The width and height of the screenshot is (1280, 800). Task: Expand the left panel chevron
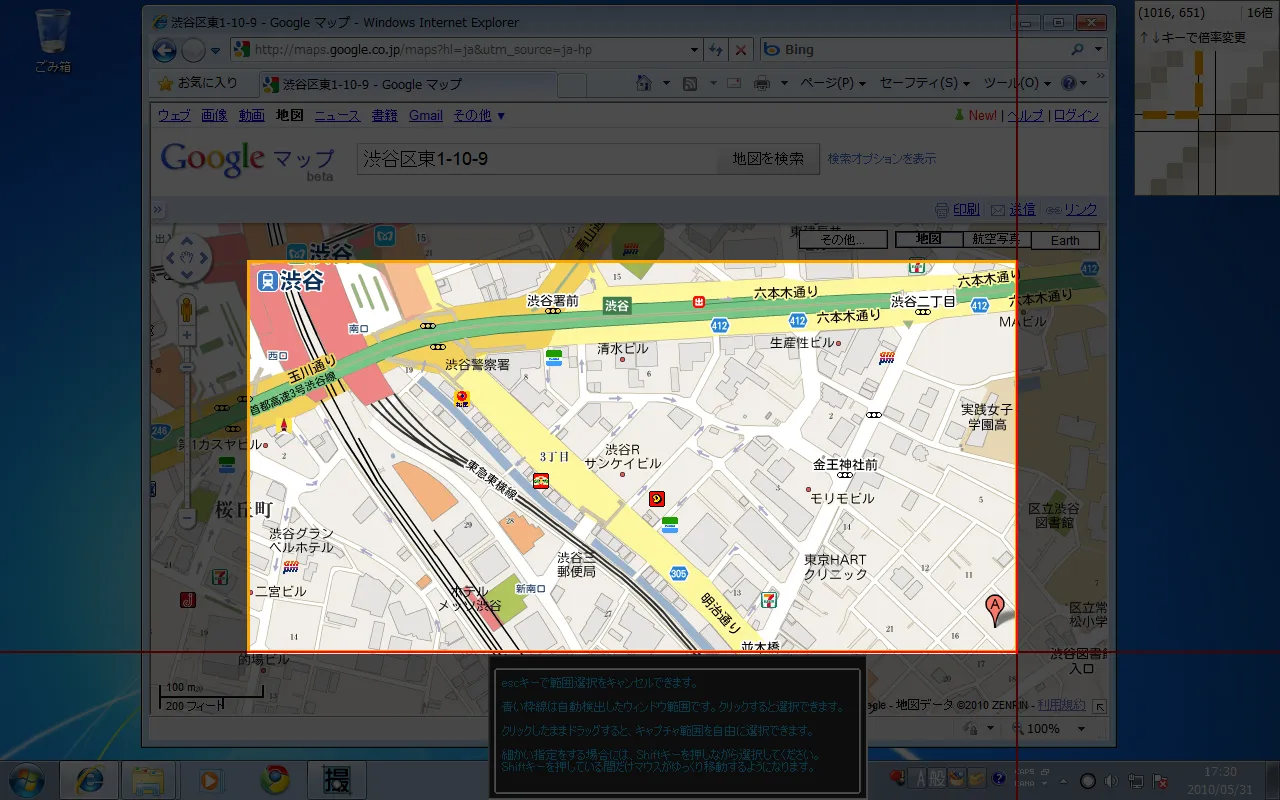(157, 210)
